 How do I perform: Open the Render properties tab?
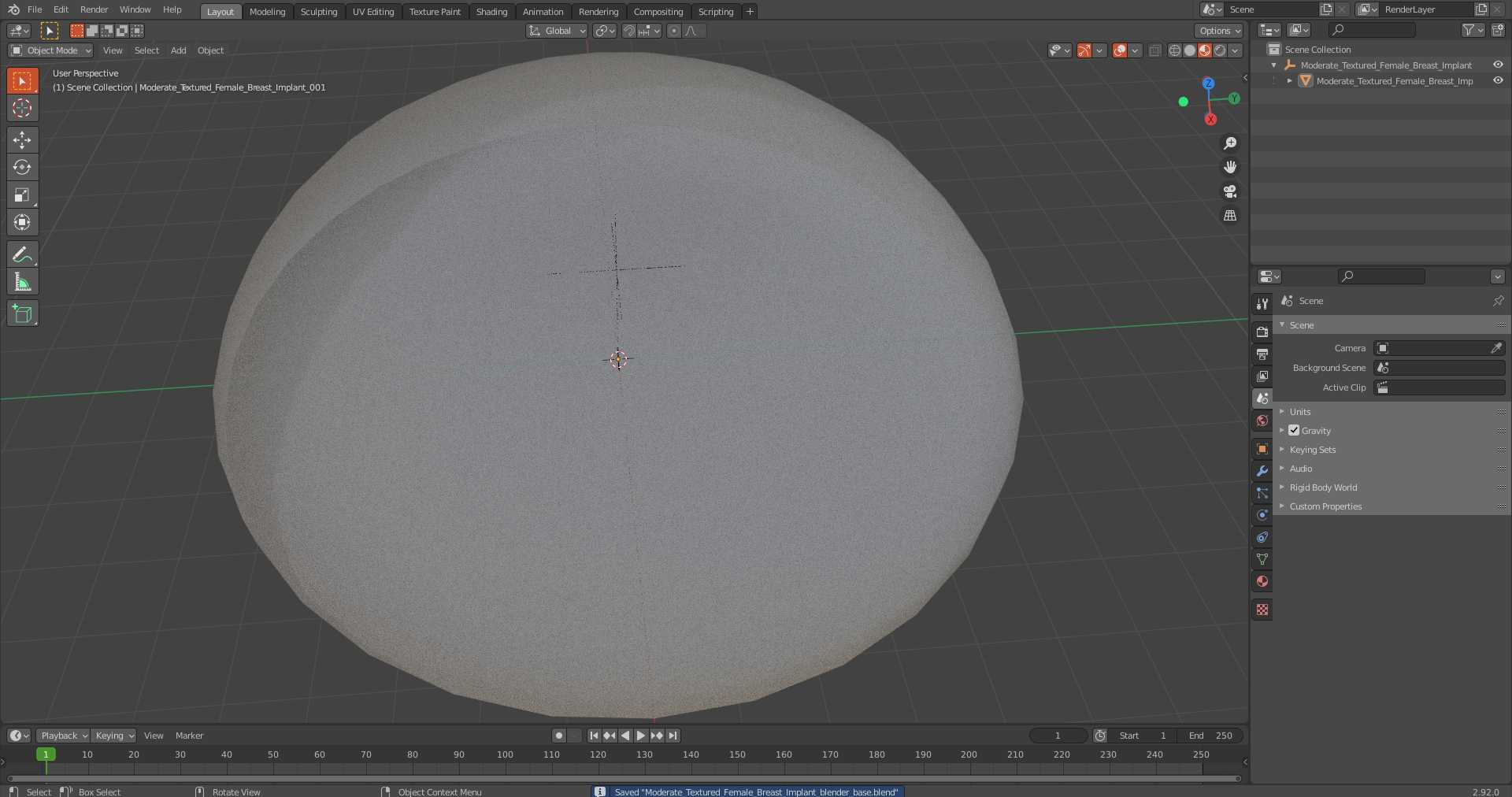tap(1262, 332)
